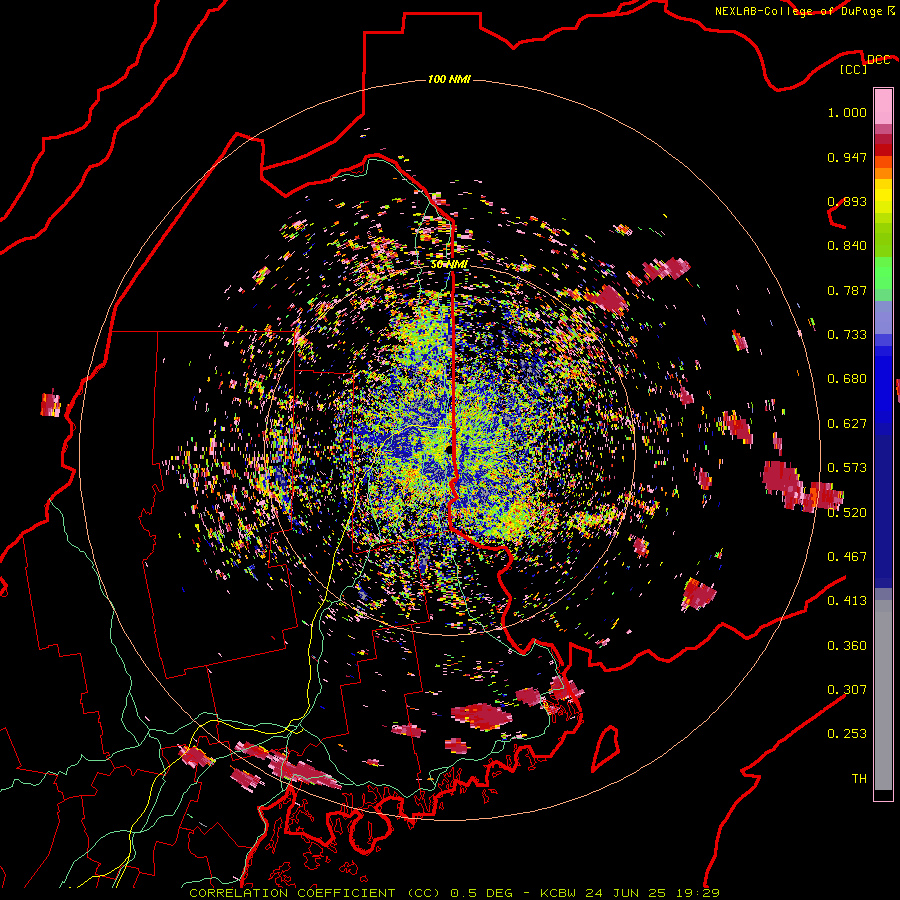The height and width of the screenshot is (900, 900).
Task: Click the DCC legend heading
Action: point(878,59)
